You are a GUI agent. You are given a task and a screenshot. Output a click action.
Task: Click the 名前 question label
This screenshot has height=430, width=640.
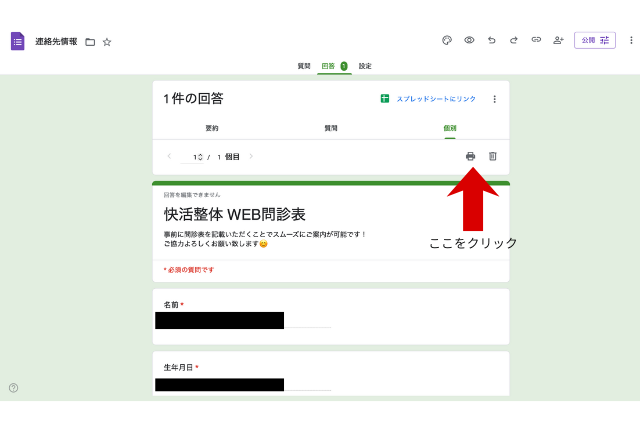coord(171,305)
